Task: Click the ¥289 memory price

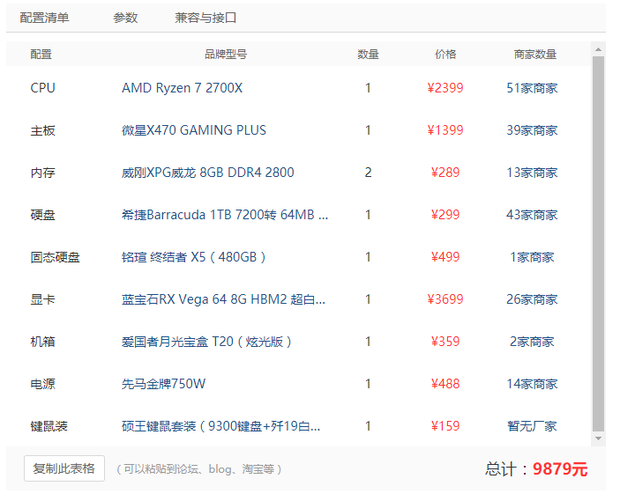Action: pos(445,172)
